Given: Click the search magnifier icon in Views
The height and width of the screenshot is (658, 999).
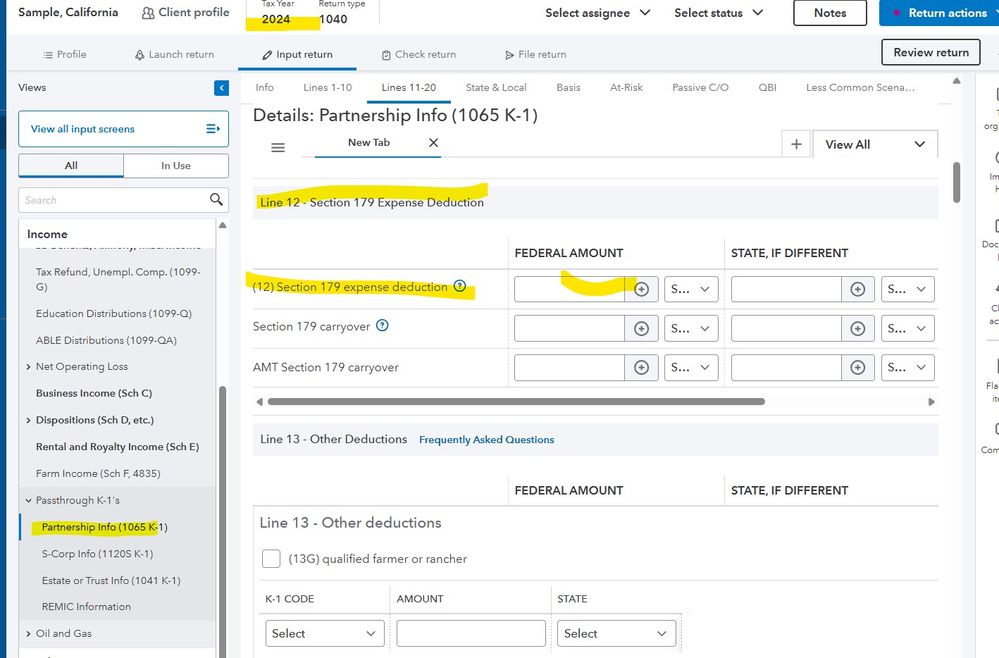Looking at the screenshot, I should coord(216,199).
